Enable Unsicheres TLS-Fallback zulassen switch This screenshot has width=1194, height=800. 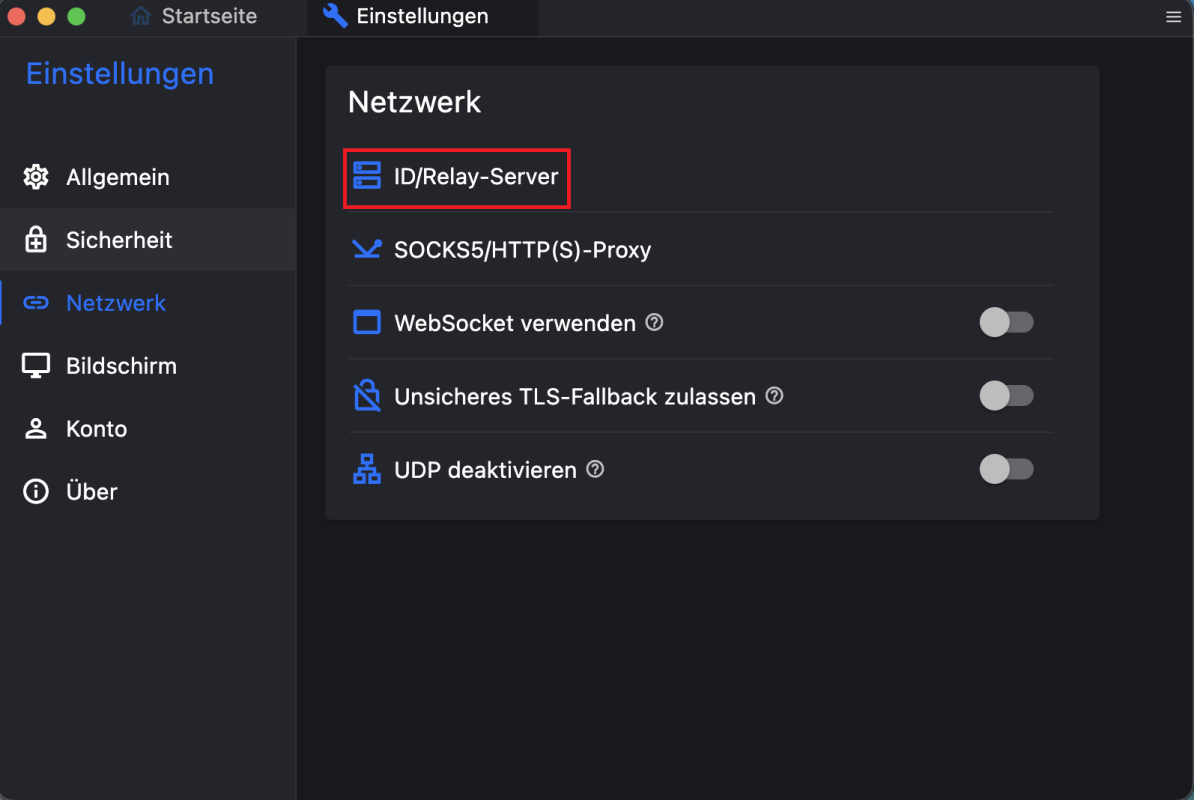pos(1006,396)
